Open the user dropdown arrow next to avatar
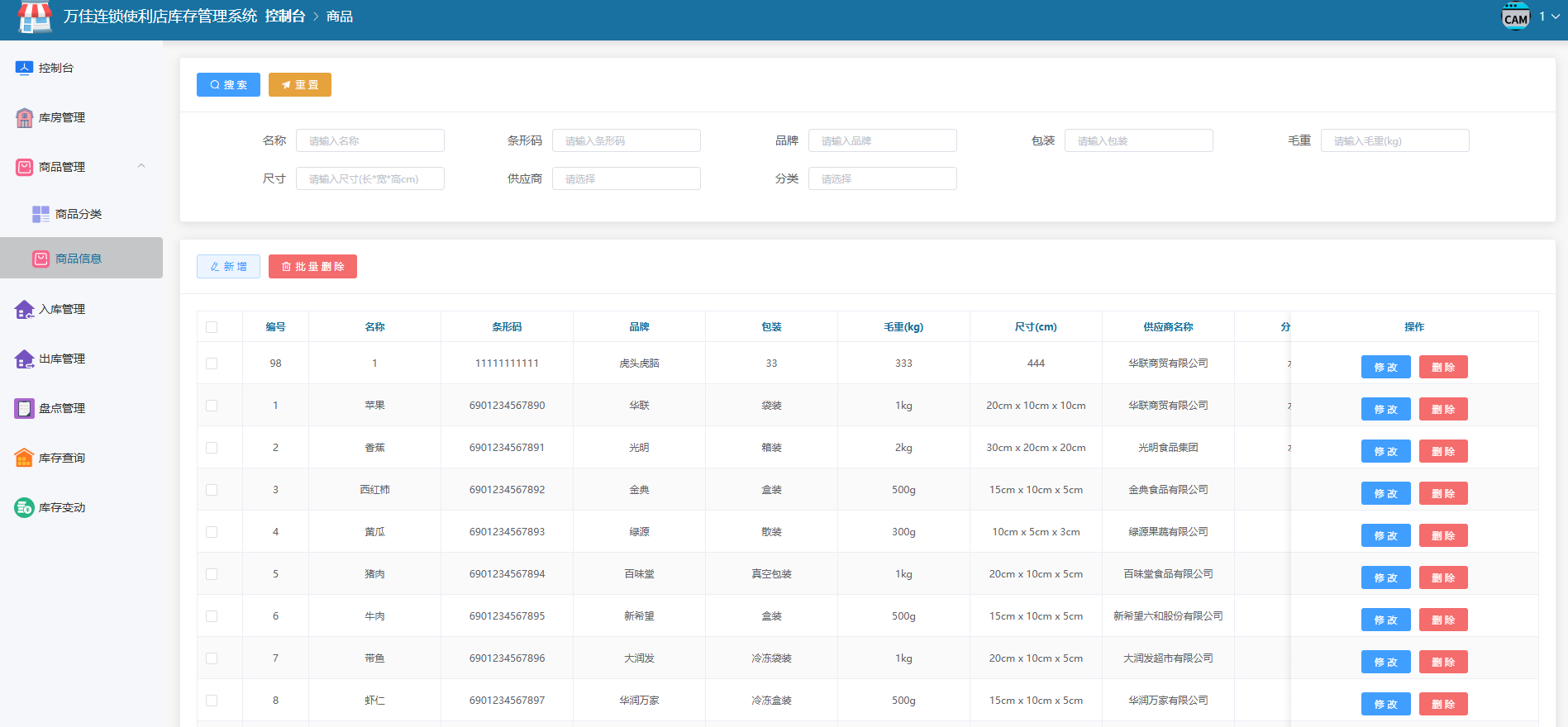This screenshot has width=1568, height=727. (x=1556, y=17)
